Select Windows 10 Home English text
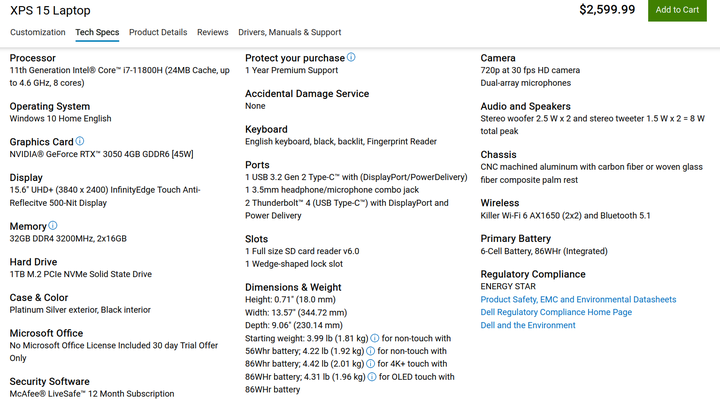The image size is (720, 399). [x=61, y=118]
